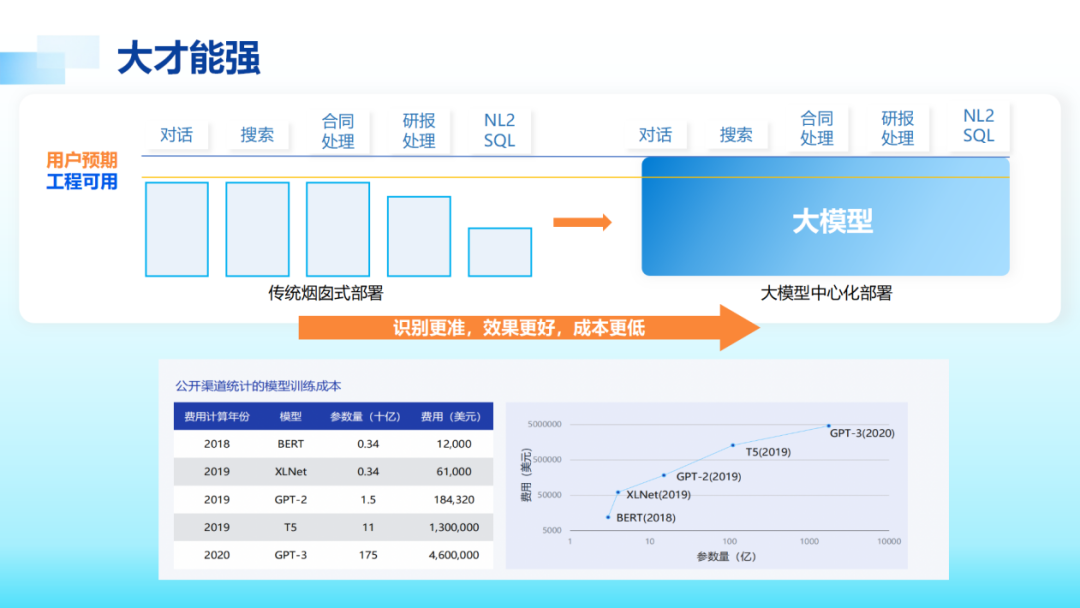Viewport: 1080px width, 608px height.
Task: Click the right-side 搜索 item
Action: pos(736,134)
